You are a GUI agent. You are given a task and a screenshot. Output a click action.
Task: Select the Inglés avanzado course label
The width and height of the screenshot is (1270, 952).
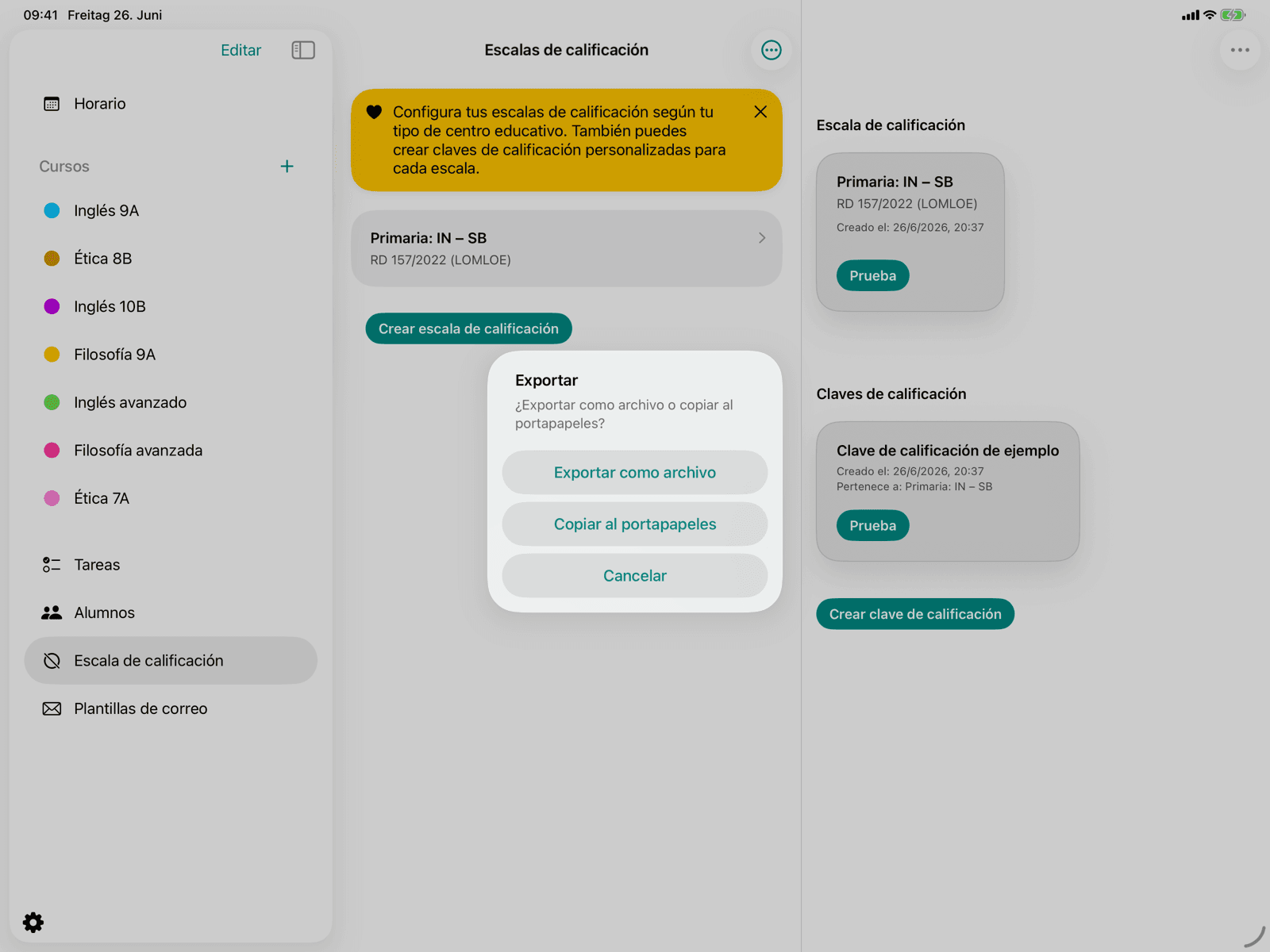130,402
